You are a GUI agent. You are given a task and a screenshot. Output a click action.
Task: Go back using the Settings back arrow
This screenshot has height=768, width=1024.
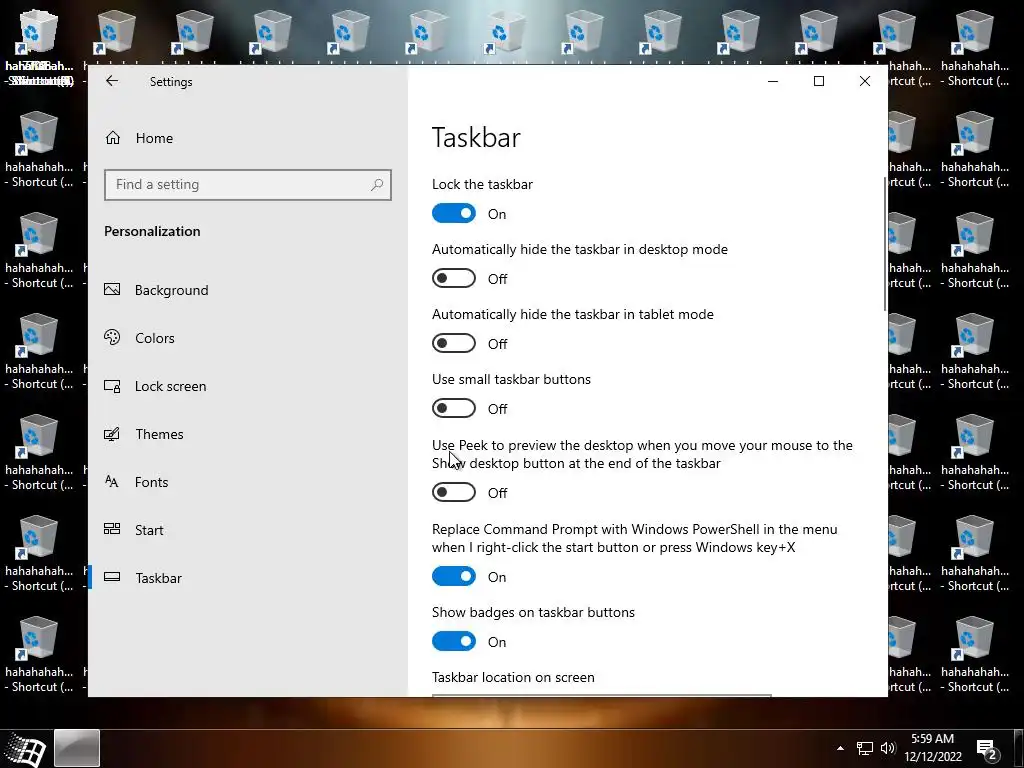[x=112, y=81]
